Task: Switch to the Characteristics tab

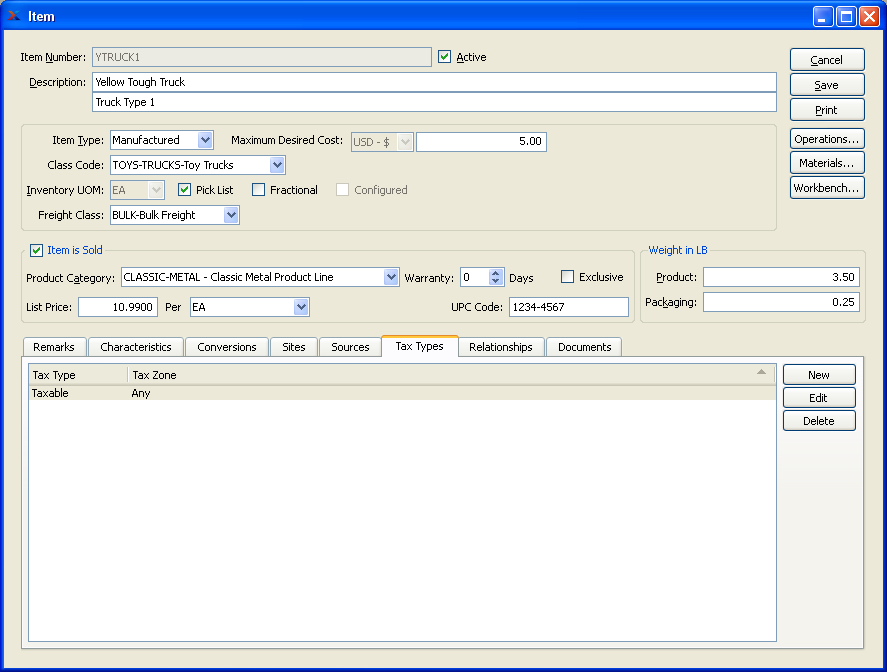Action: tap(136, 347)
